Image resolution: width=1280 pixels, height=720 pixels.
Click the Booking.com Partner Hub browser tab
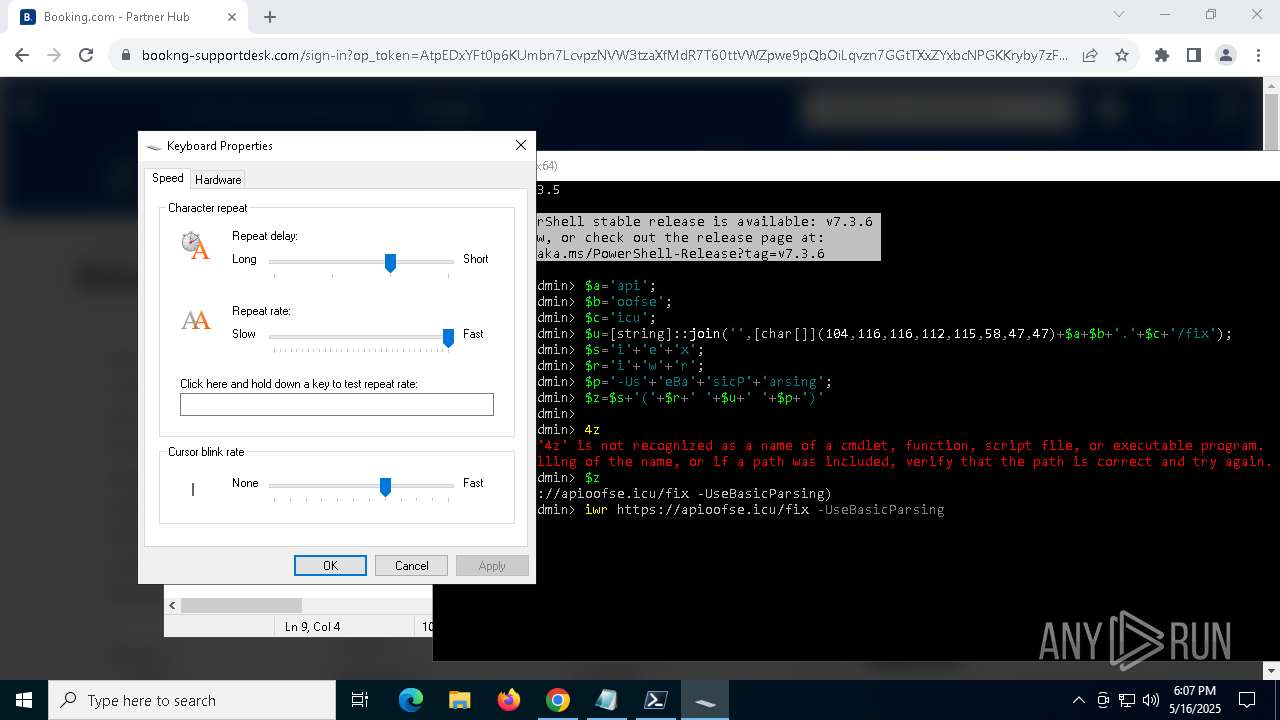point(128,17)
